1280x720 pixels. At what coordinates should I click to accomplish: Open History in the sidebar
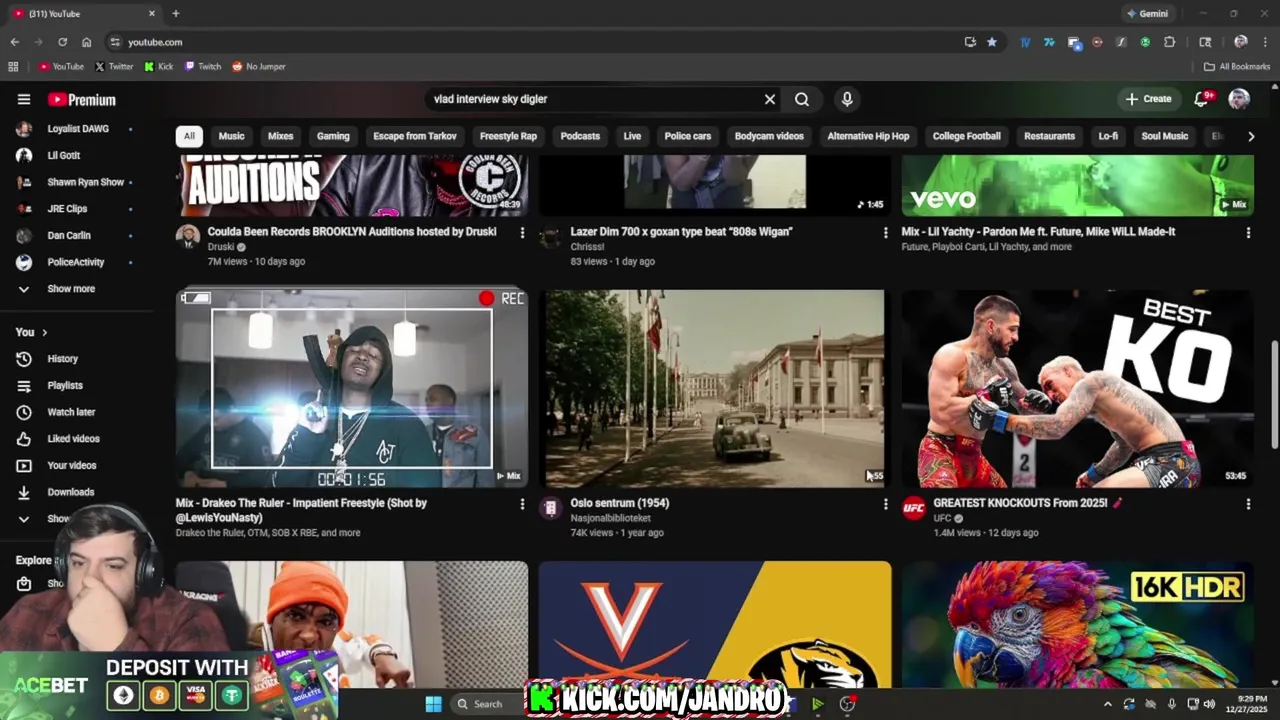point(62,359)
